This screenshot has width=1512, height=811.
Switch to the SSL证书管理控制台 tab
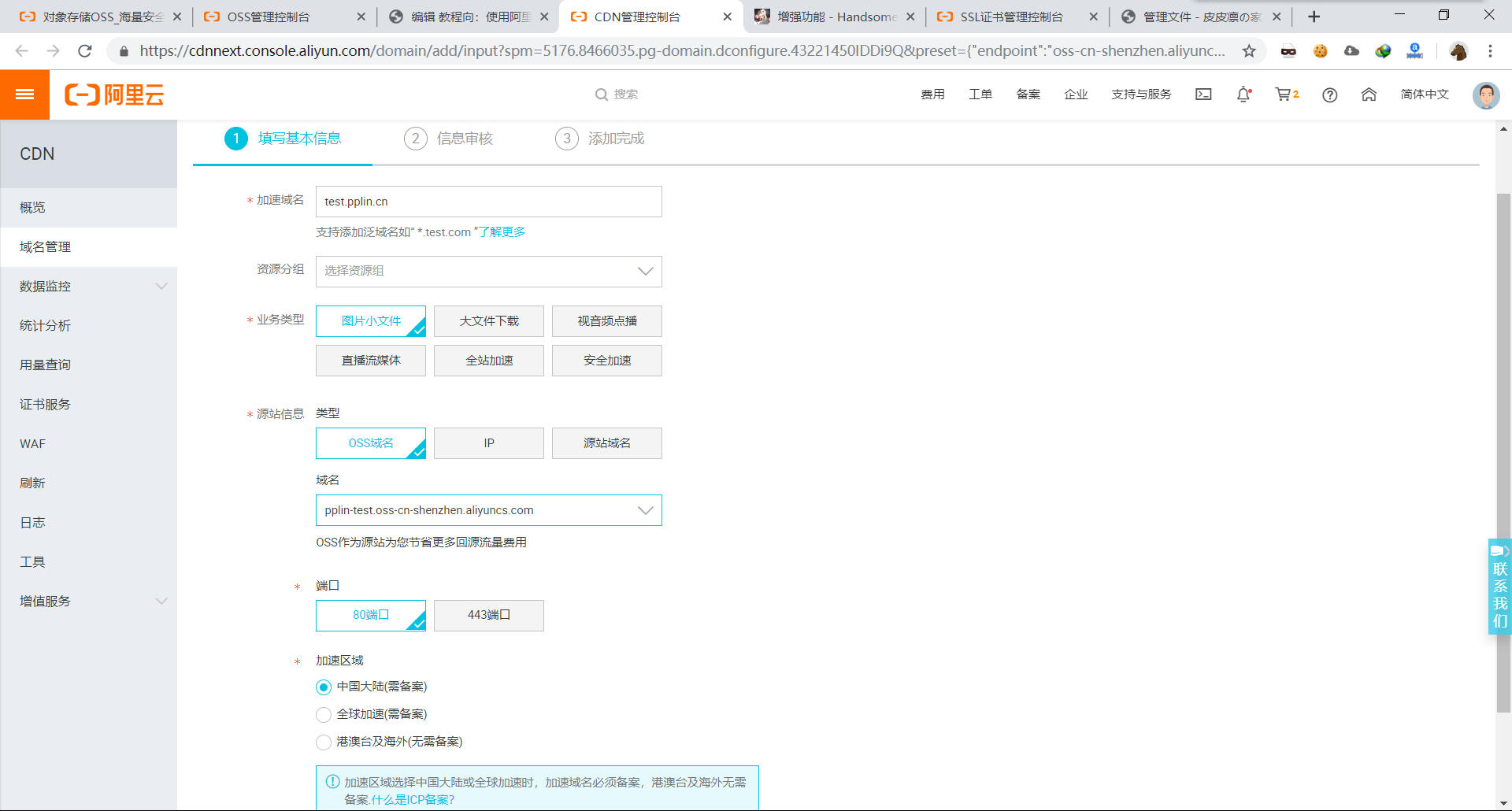click(1010, 16)
